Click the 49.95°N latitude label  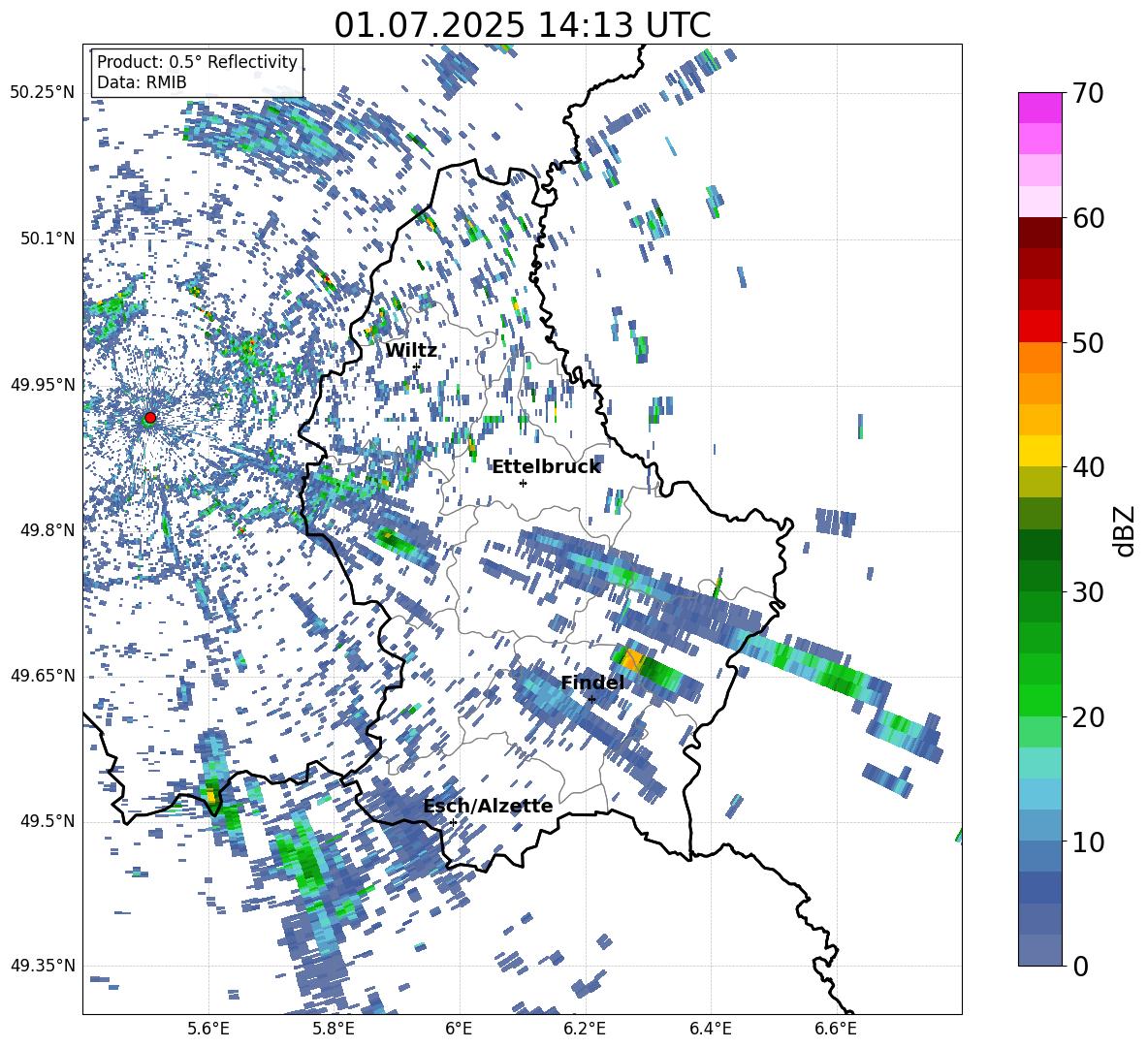coord(43,385)
